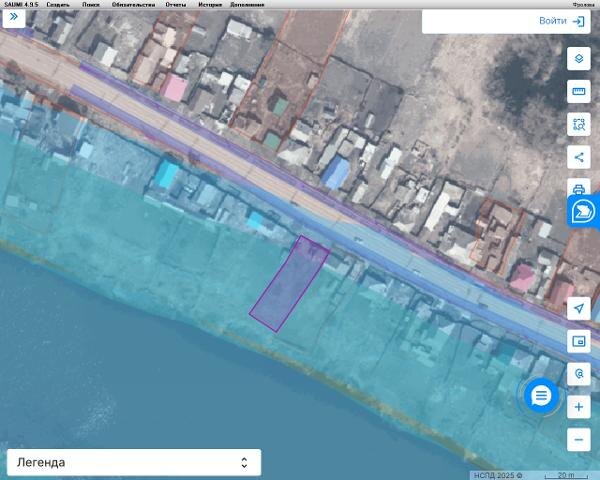Open the round blue chat menu button

coord(541,396)
